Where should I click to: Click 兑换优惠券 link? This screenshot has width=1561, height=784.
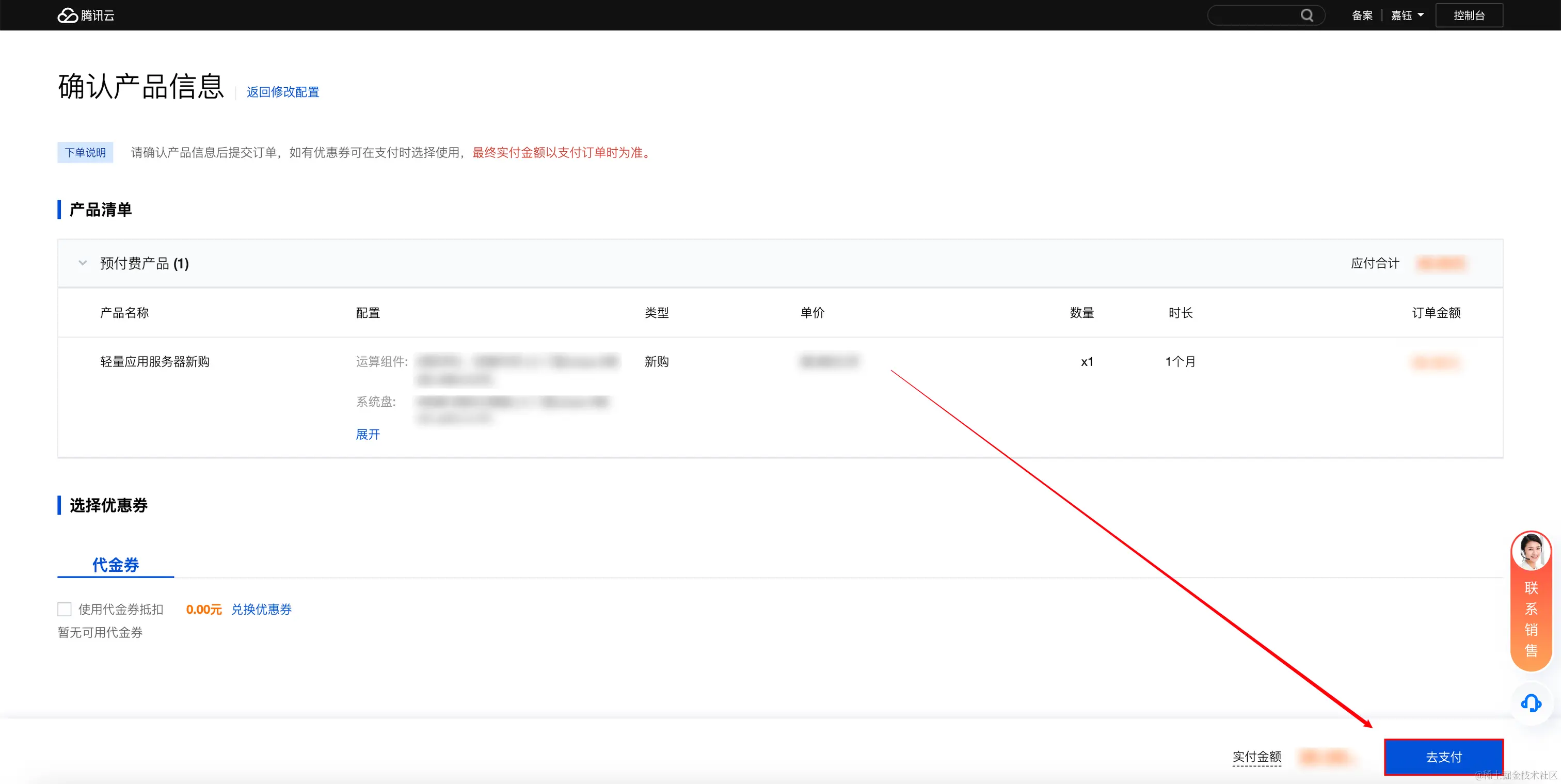[x=261, y=609]
